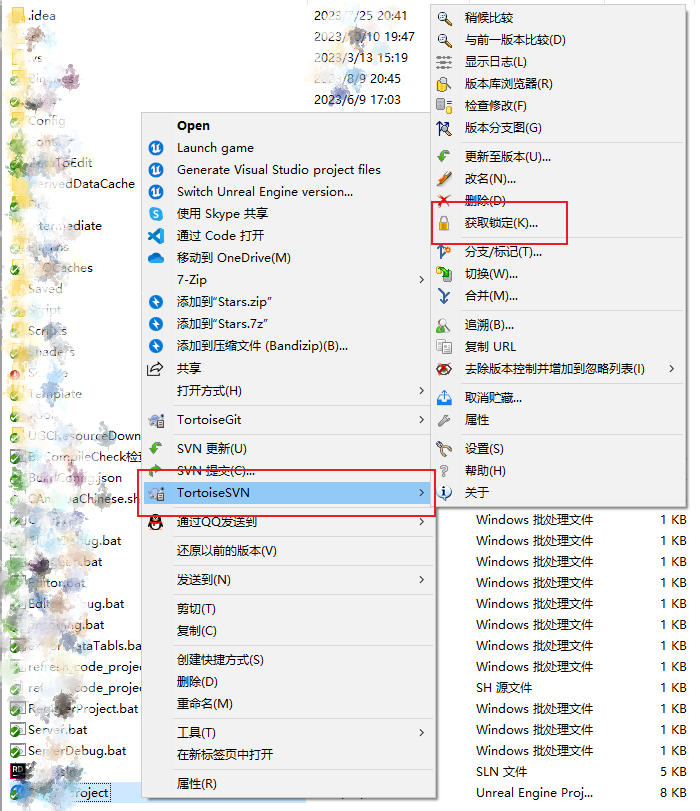Select the .idea folder in file list
The image size is (700, 811).
click(x=42, y=15)
